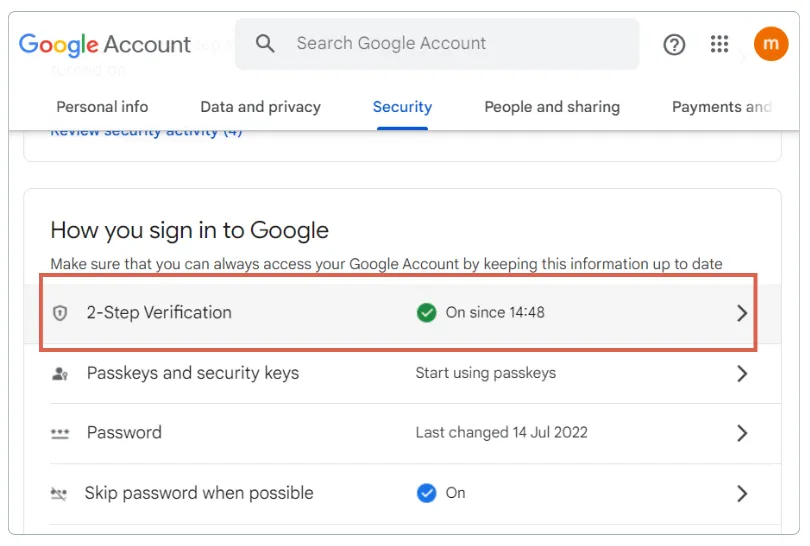Open the Help question mark icon

(x=675, y=44)
